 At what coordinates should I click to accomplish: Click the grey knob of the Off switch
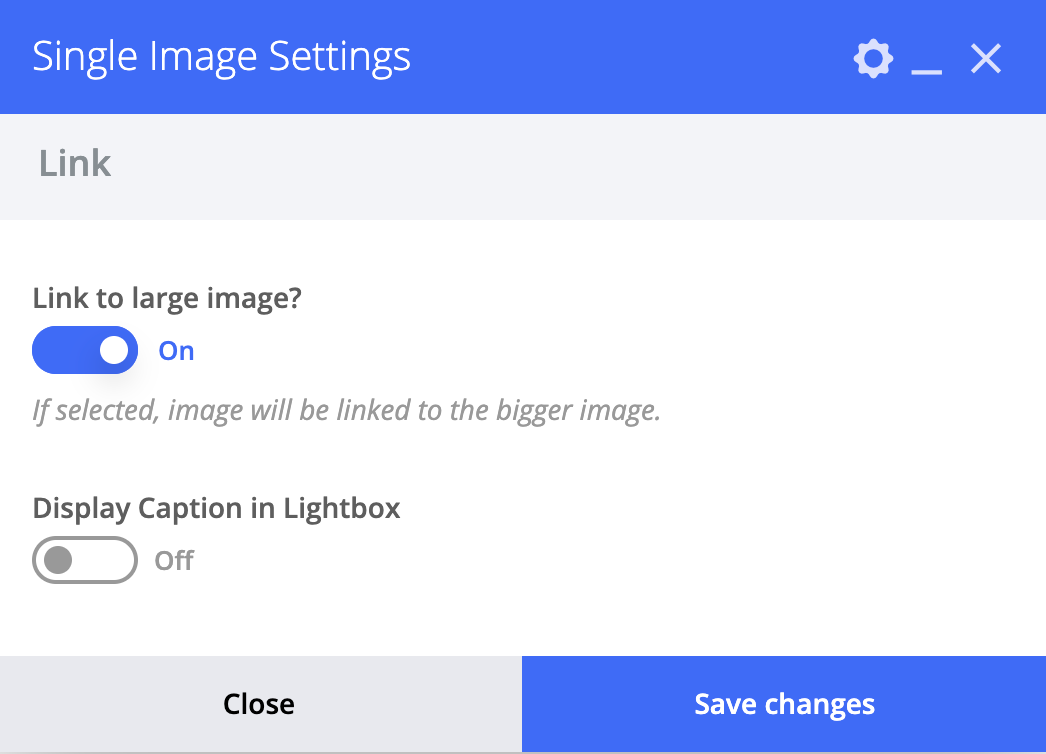coord(58,560)
